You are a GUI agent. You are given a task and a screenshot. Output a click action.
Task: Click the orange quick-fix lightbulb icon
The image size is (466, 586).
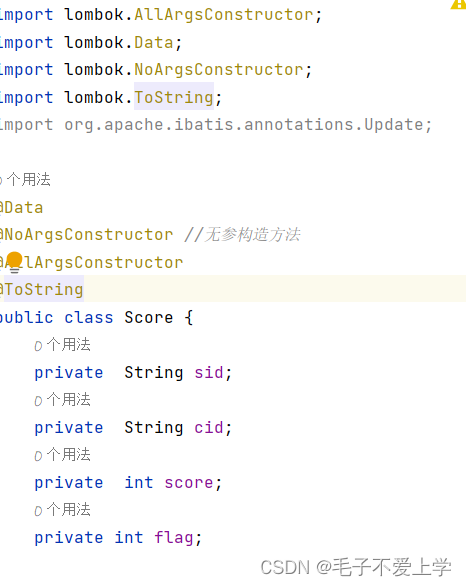pos(15,262)
